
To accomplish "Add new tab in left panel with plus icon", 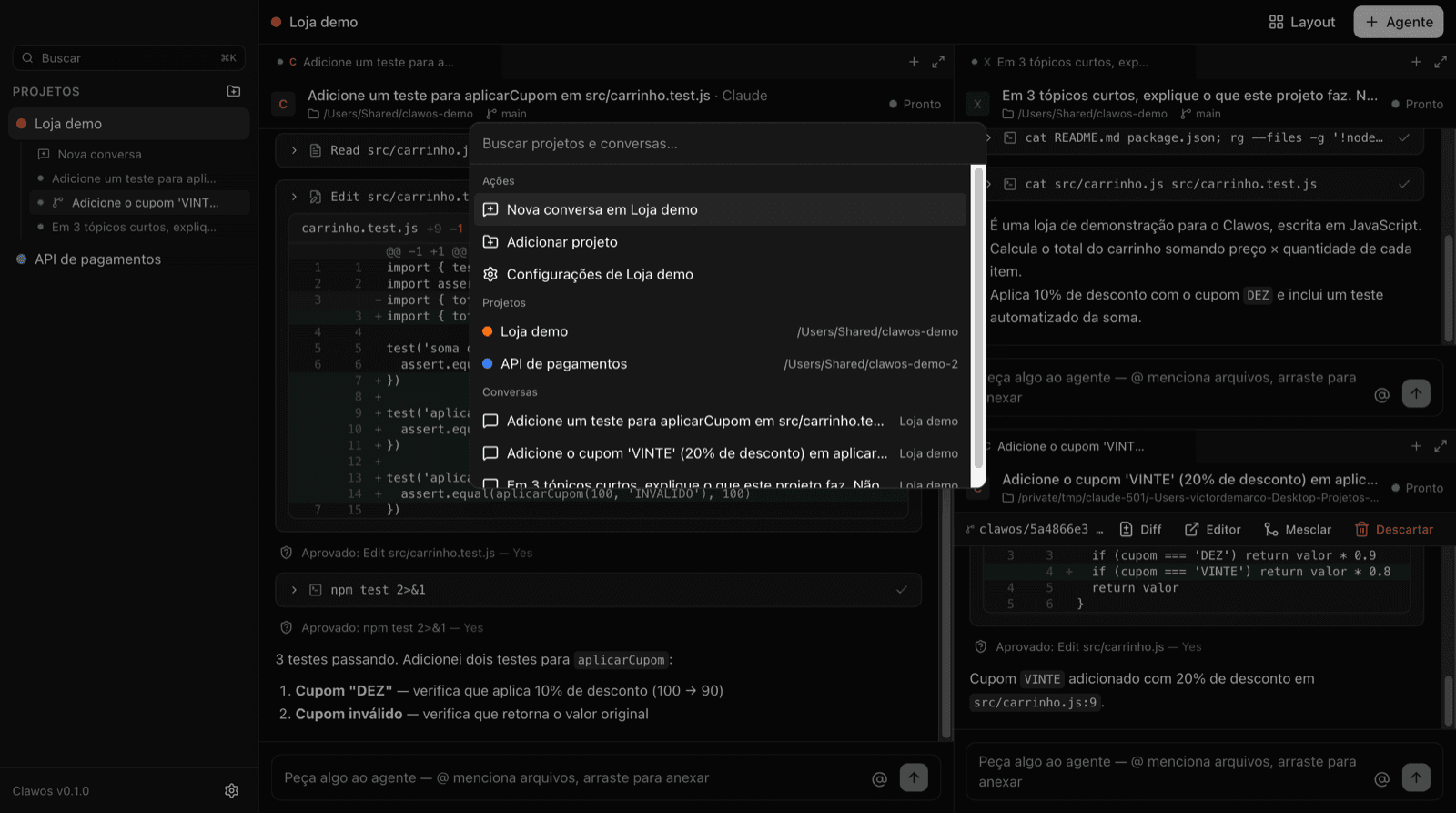I will [x=914, y=62].
